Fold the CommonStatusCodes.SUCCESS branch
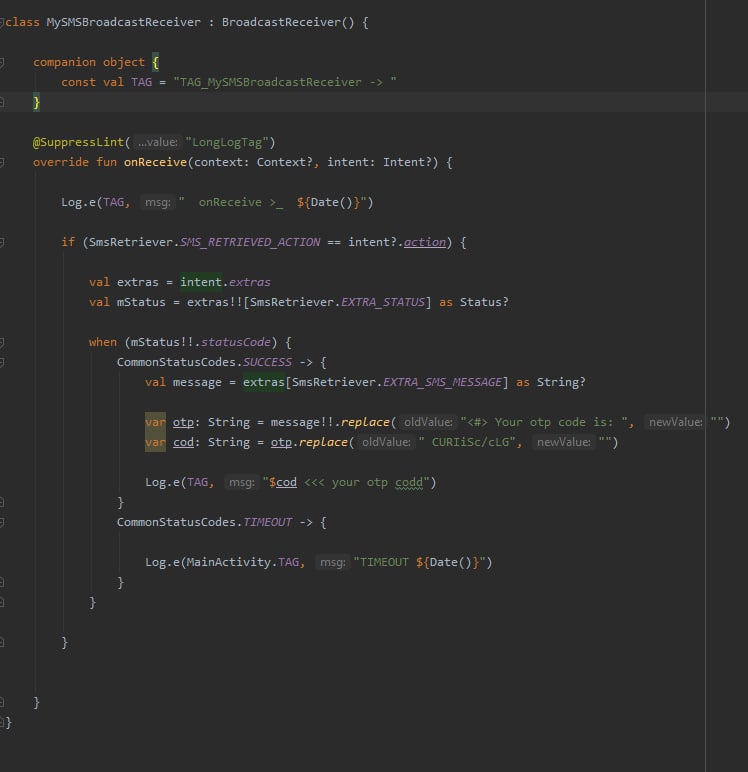Screen dimensions: 748x772 (x=2, y=362)
